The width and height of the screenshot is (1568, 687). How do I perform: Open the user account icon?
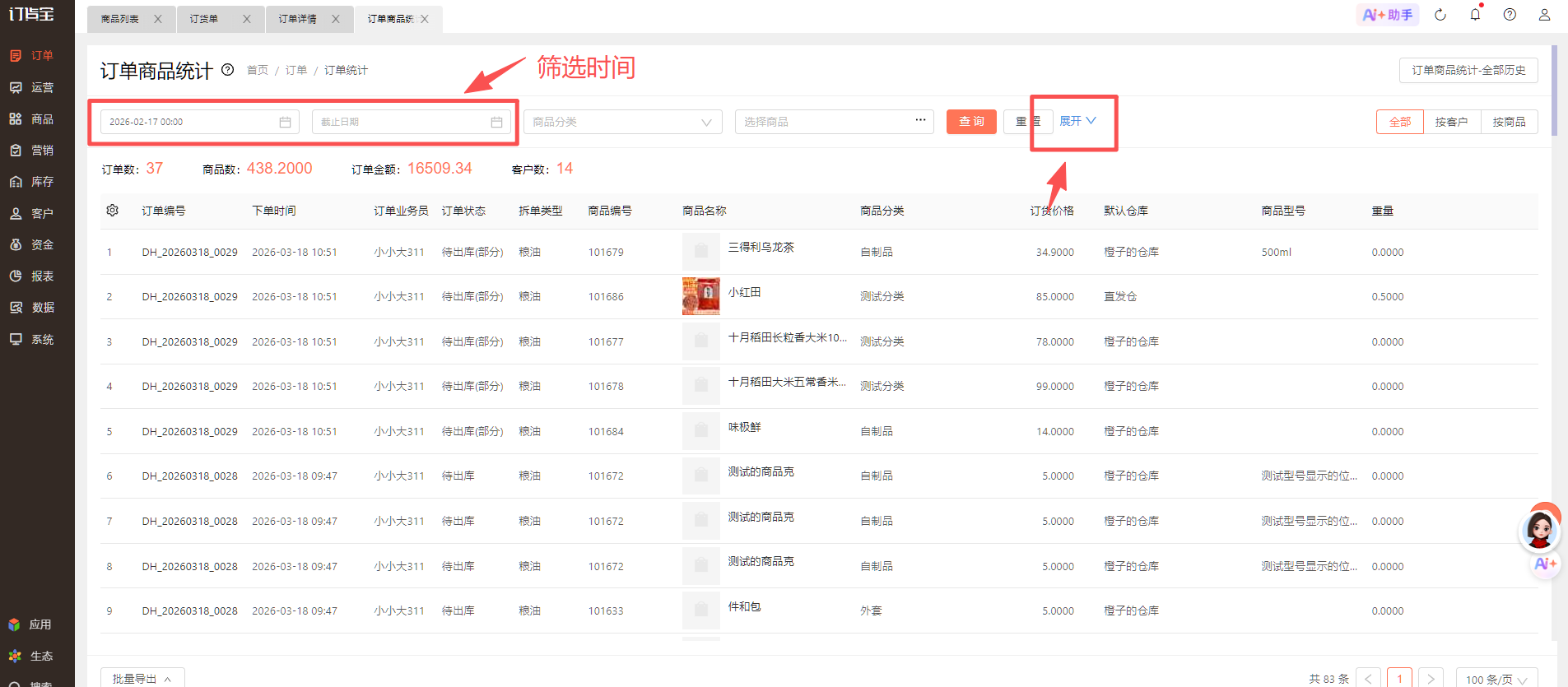click(x=1544, y=15)
